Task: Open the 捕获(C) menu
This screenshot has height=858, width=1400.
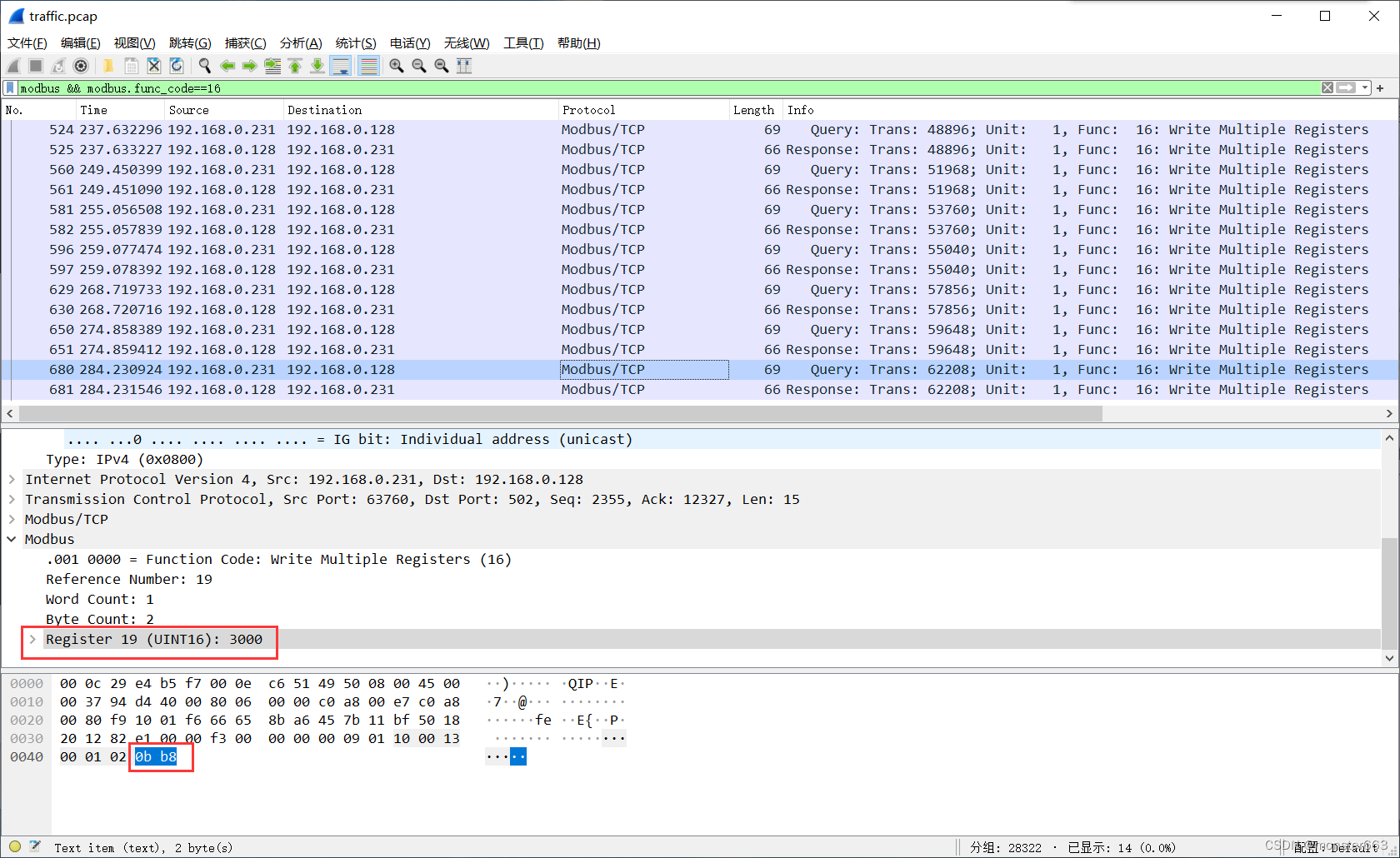Action: 246,43
